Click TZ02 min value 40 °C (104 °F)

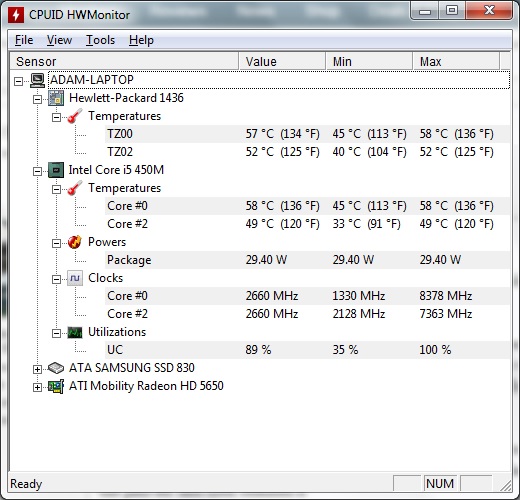click(x=369, y=152)
